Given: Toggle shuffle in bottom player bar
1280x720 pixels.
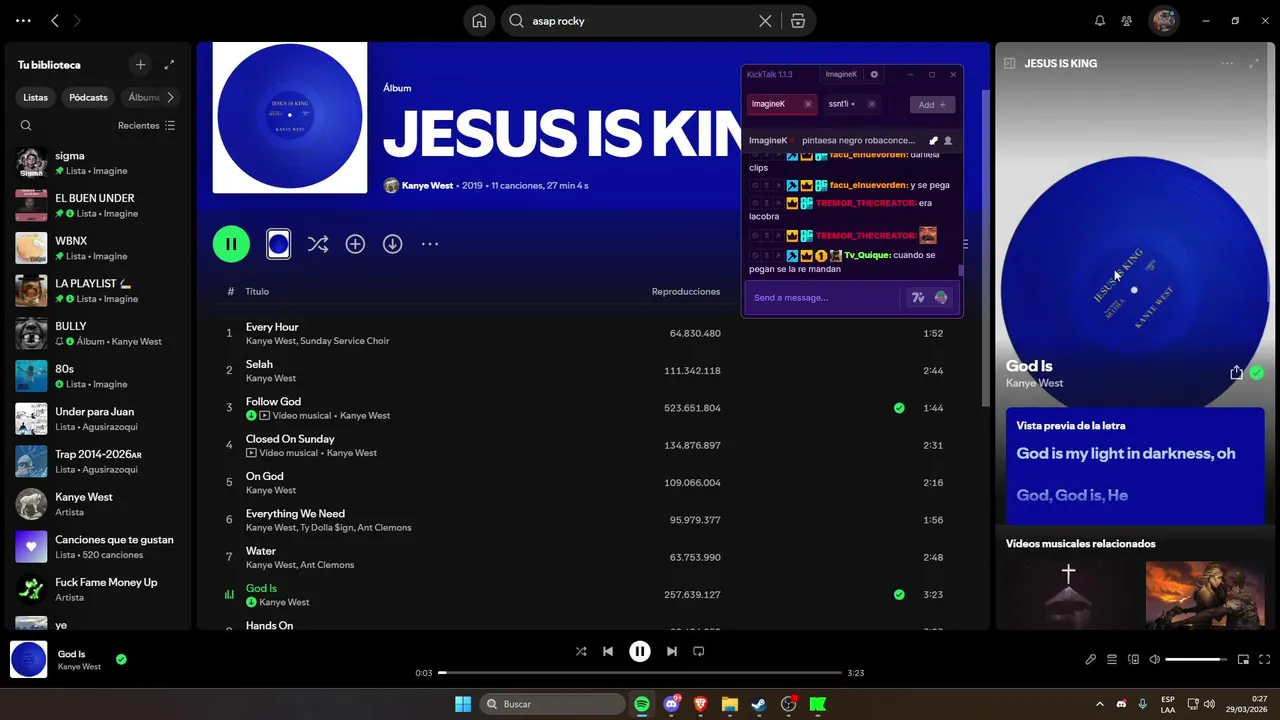Looking at the screenshot, I should pos(581,651).
